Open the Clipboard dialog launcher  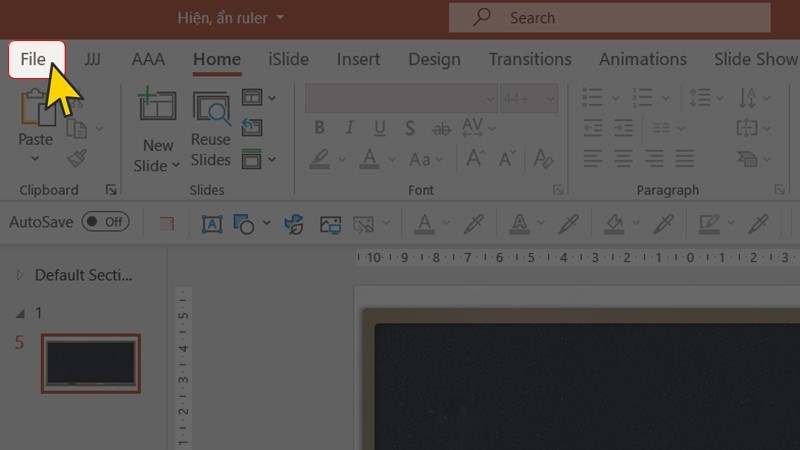click(x=111, y=190)
